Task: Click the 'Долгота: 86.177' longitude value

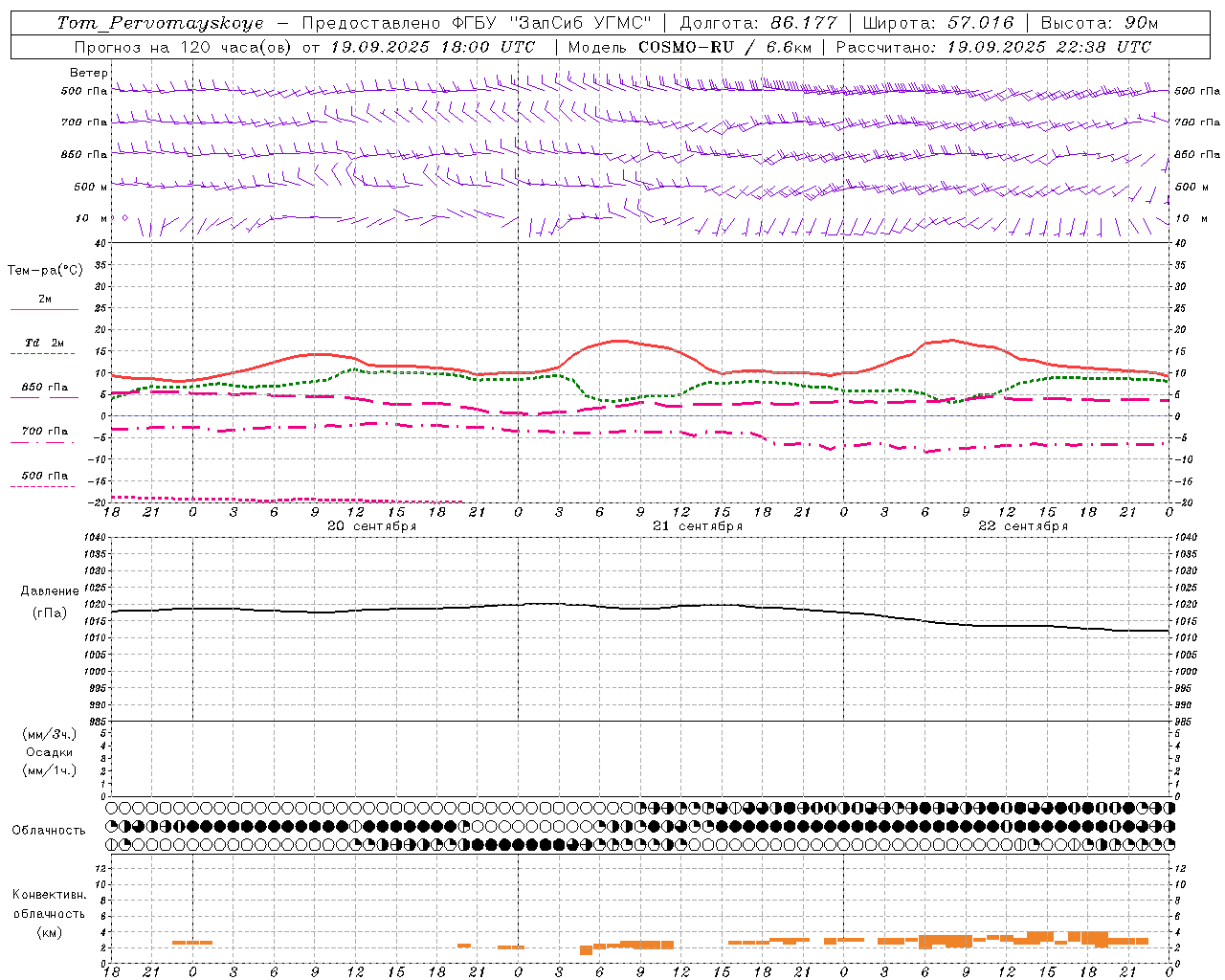Action: click(x=758, y=23)
